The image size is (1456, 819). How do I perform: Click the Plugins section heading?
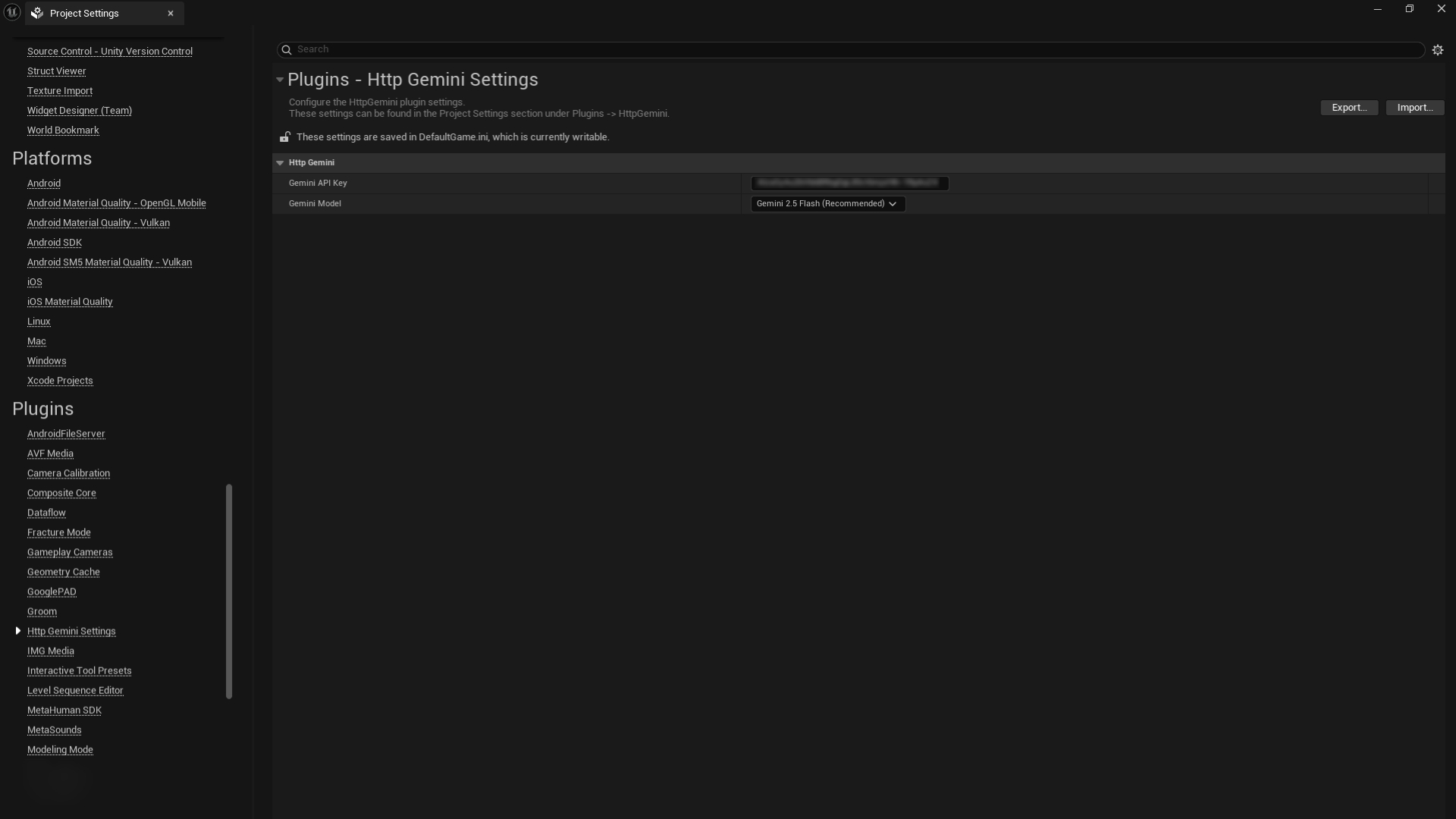pos(42,409)
